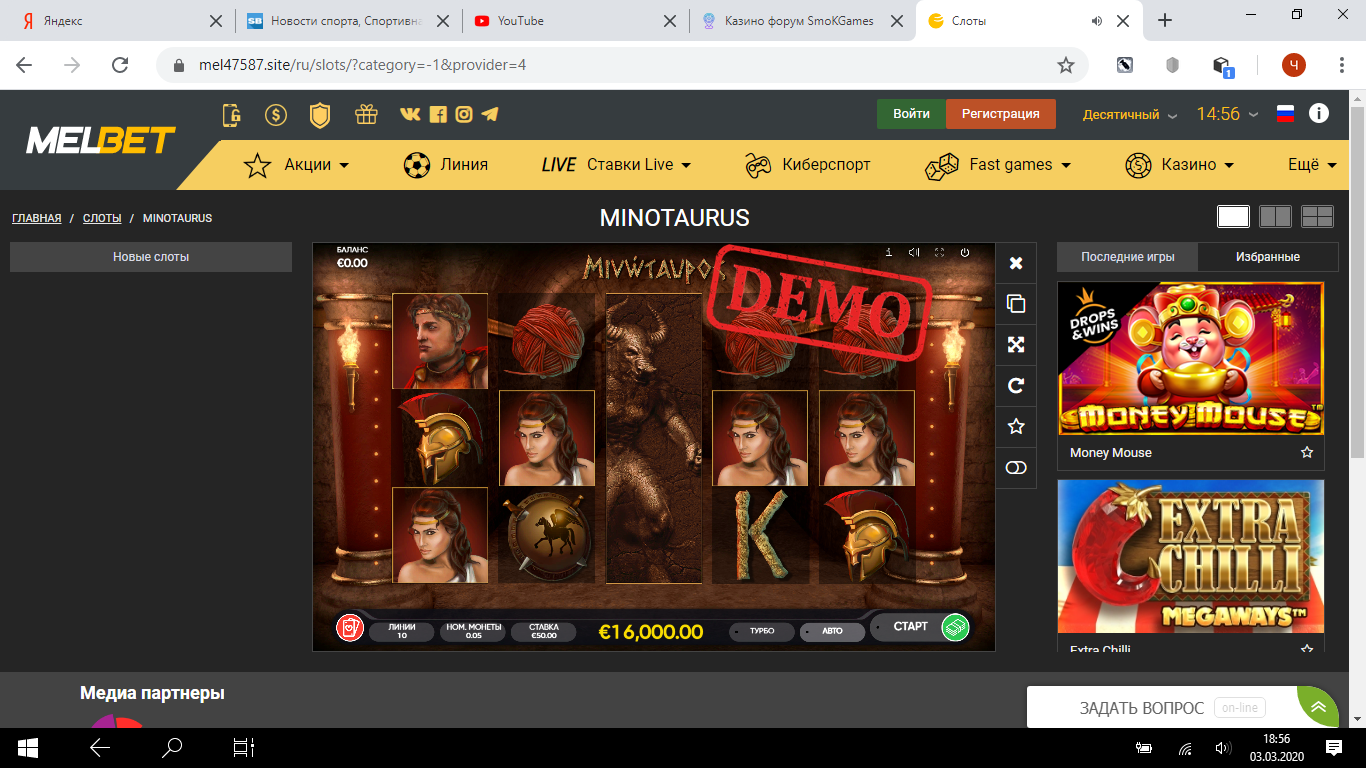Screen dimensions: 1366x768
Task: Go to СЛОТЫ breadcrumb link
Action: tap(102, 218)
